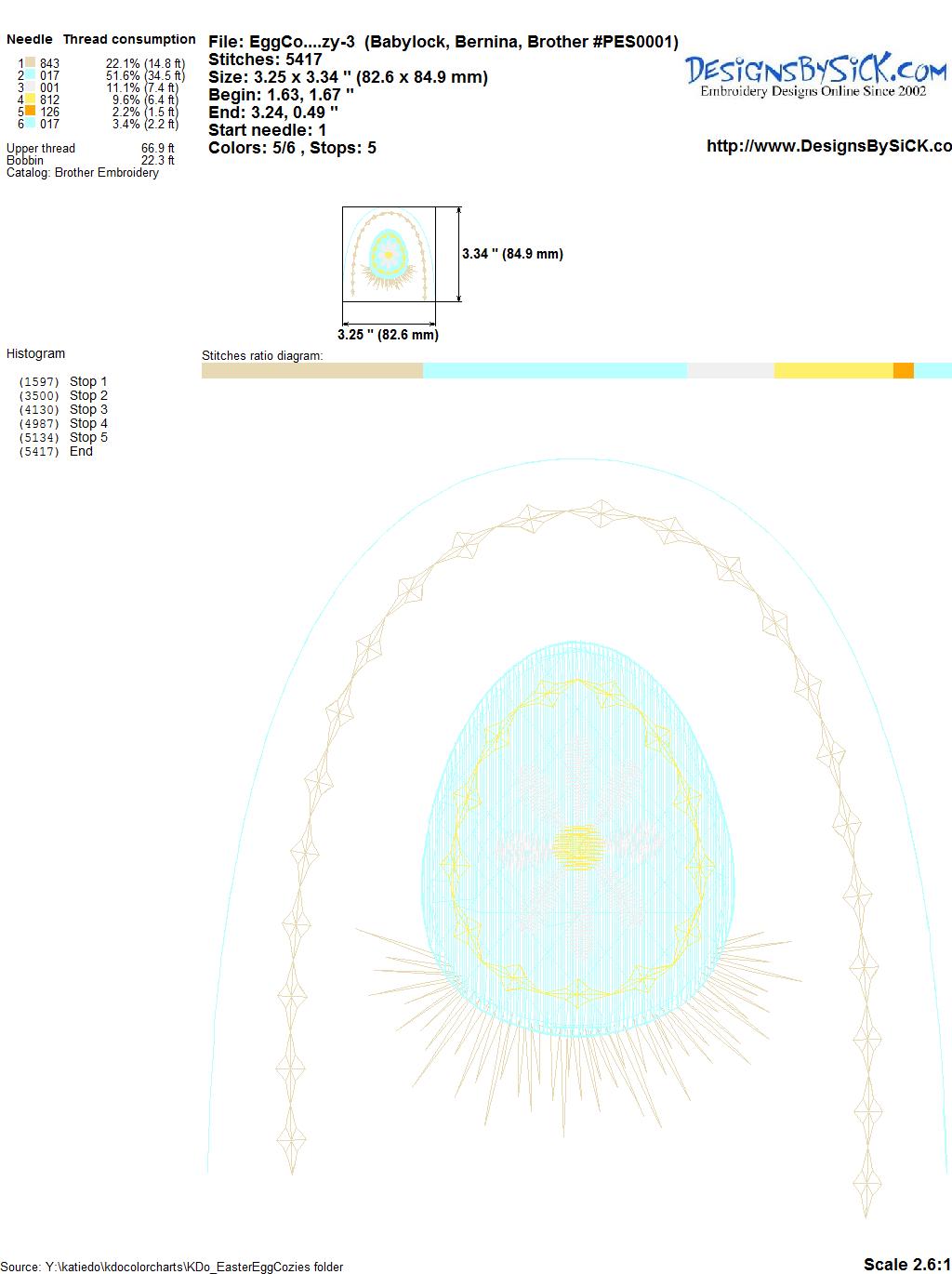952x1274 pixels.
Task: Click the orange segment of the stitches ratio bar
Action: pyautogui.click(x=903, y=371)
